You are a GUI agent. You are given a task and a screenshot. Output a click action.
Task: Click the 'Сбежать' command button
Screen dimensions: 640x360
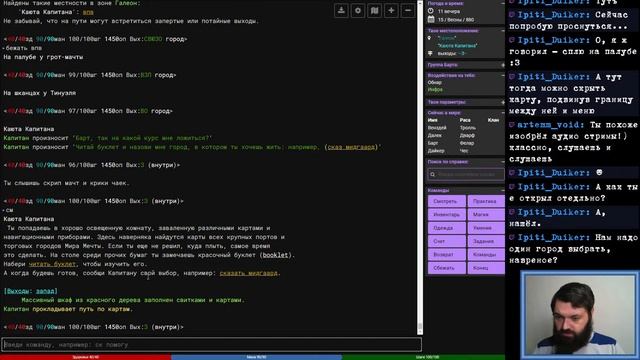(x=447, y=268)
